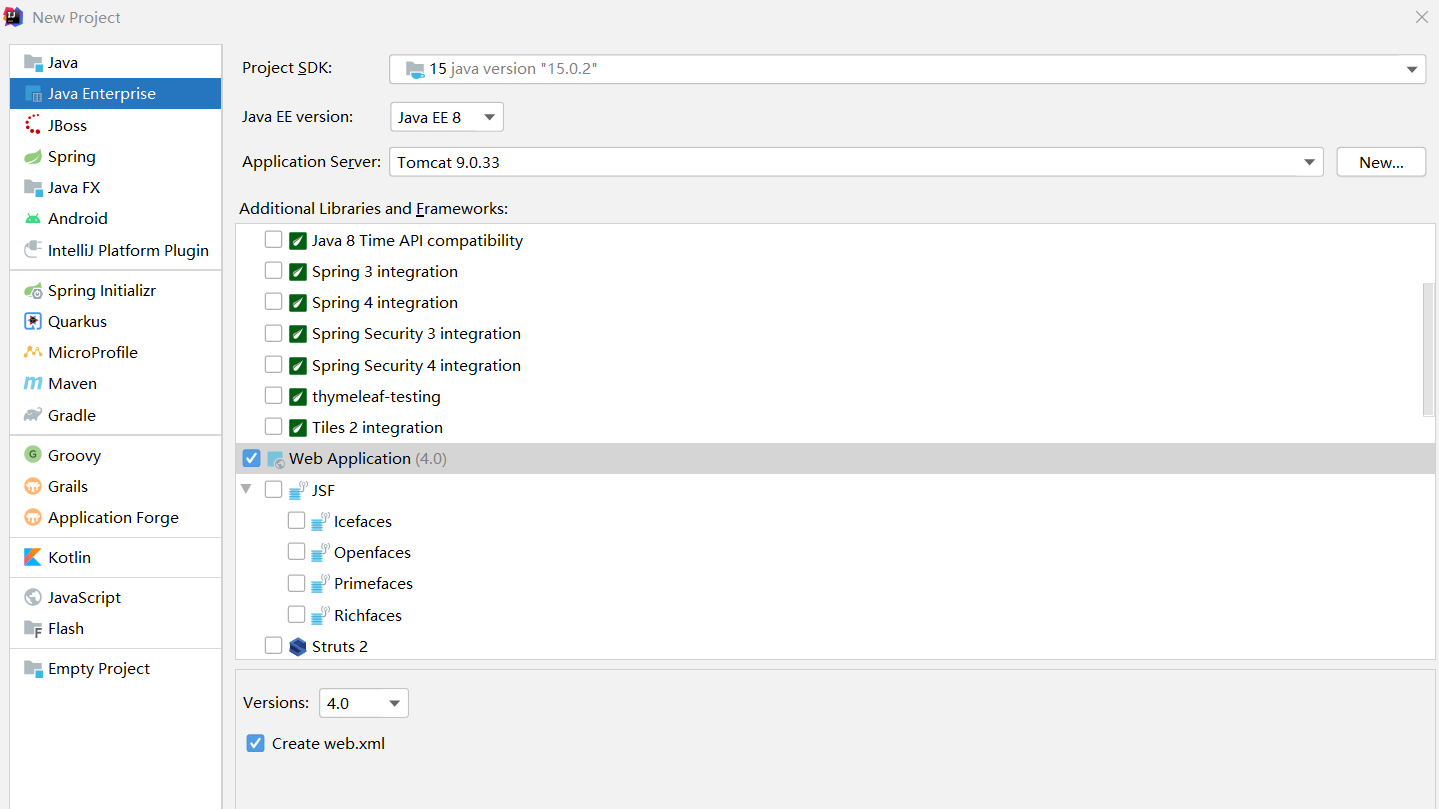The width and height of the screenshot is (1439, 809).
Task: Click the Maven 'm' icon
Action: click(x=33, y=383)
